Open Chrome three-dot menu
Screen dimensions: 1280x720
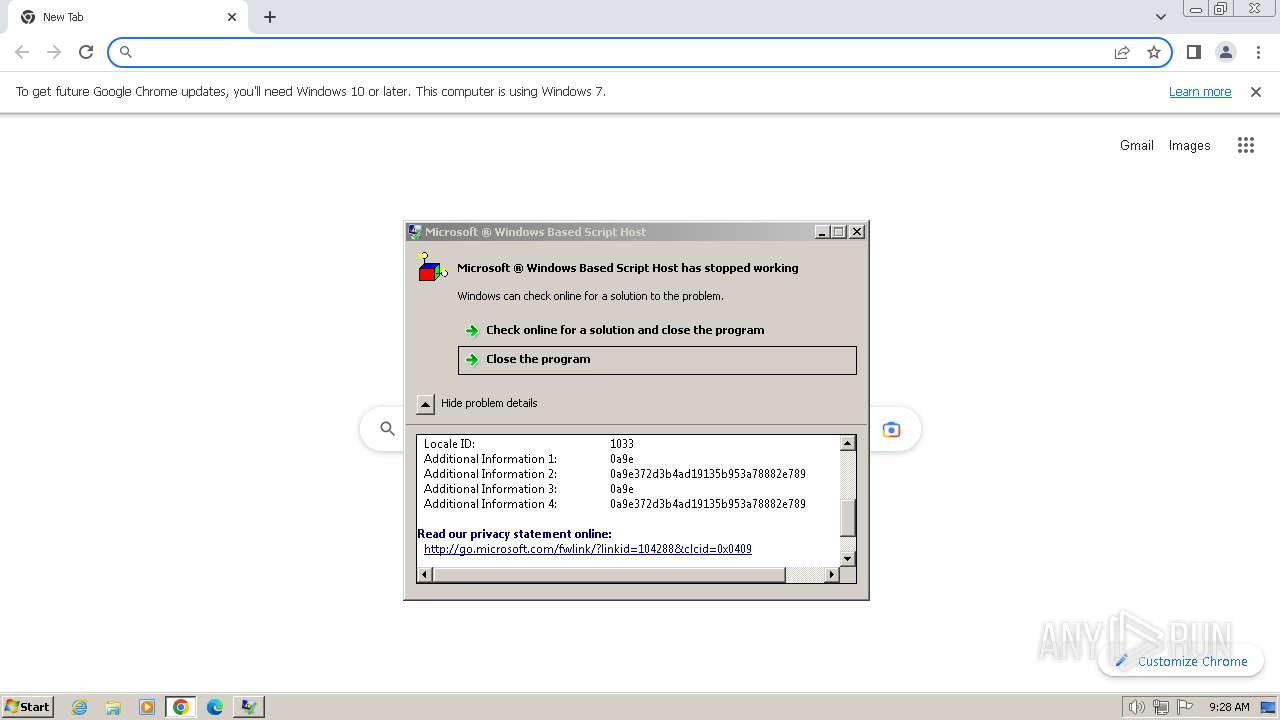tap(1258, 52)
